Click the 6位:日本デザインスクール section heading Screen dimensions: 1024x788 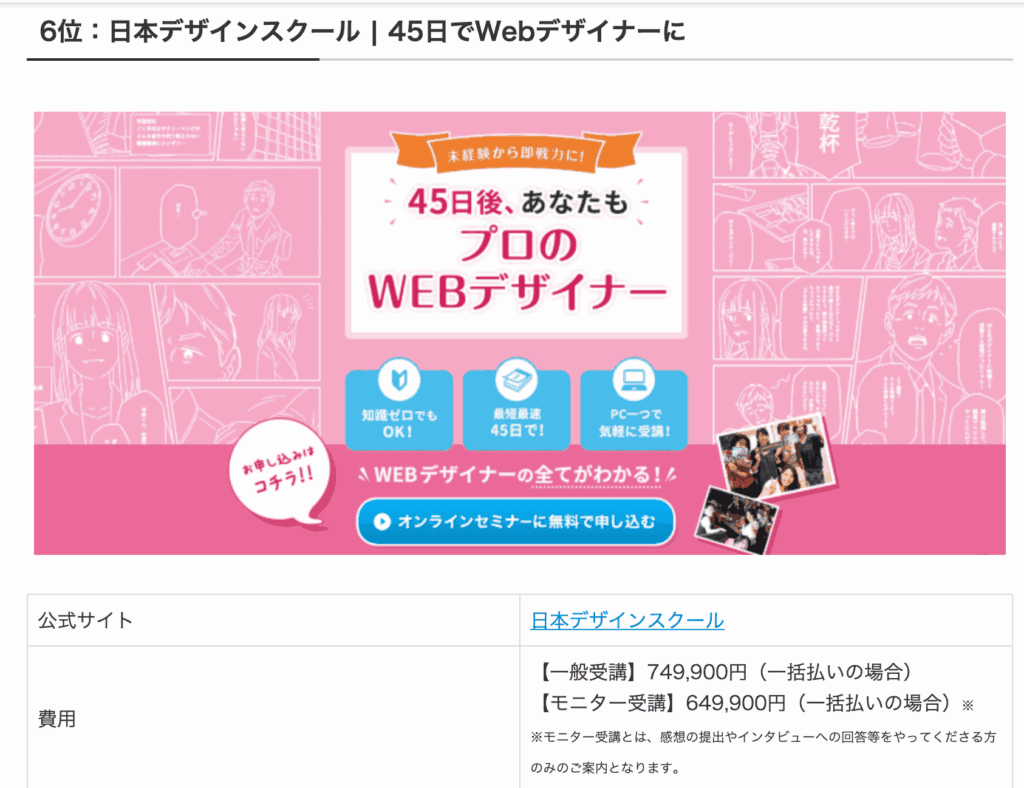tap(362, 31)
